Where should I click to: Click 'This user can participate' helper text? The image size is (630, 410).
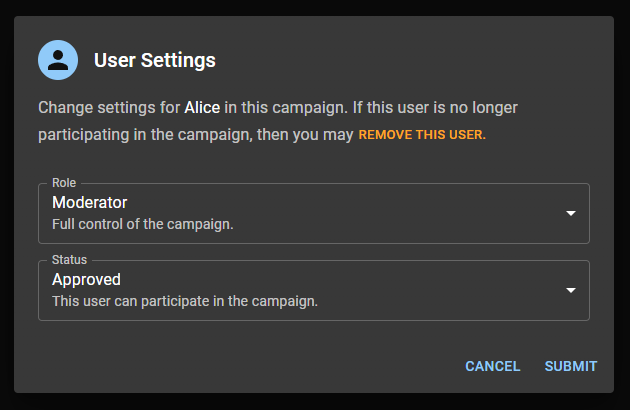tap(184, 300)
